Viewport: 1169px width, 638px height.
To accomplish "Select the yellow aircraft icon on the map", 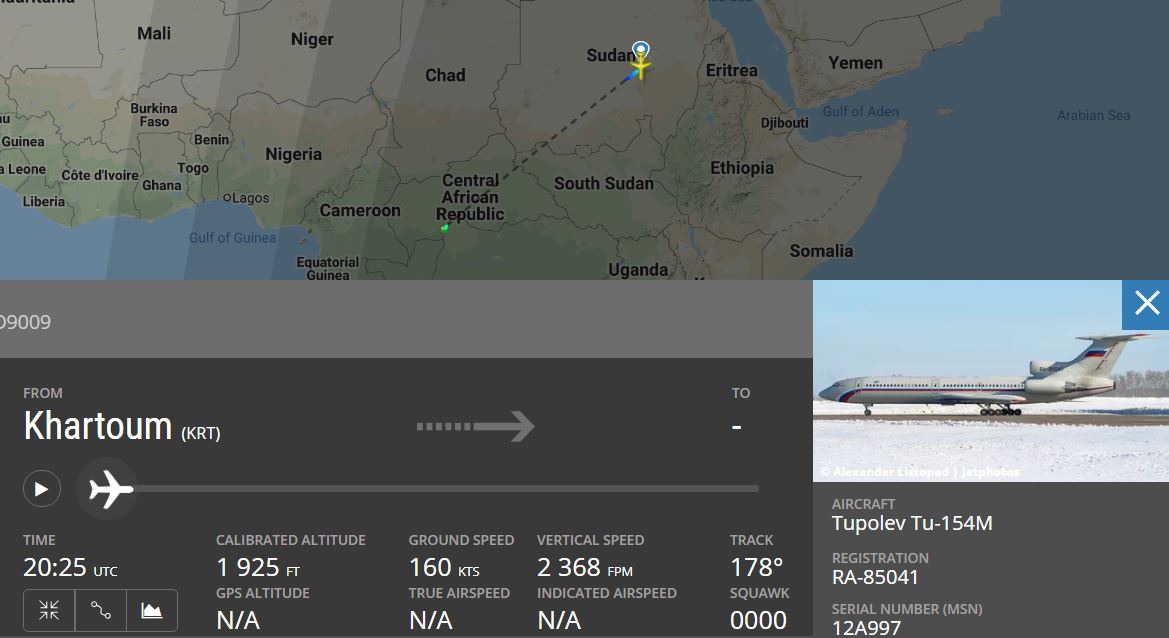I will click(x=640, y=68).
